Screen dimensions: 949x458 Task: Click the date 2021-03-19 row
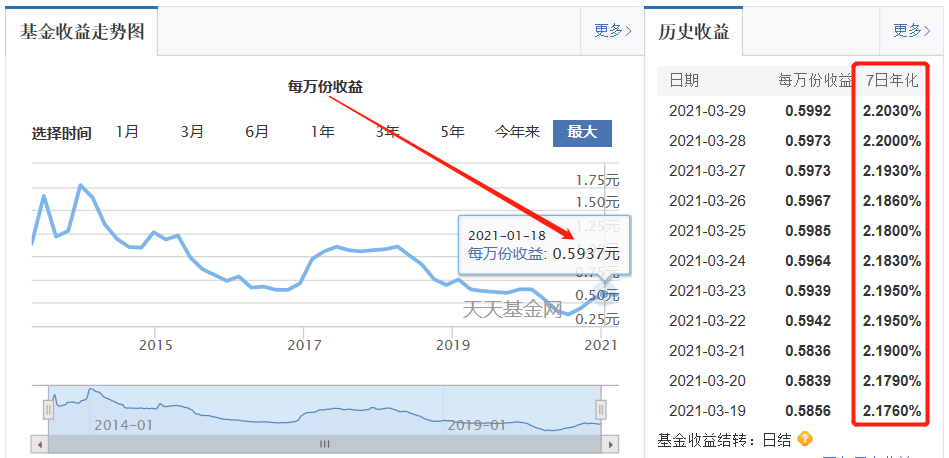[x=708, y=411]
